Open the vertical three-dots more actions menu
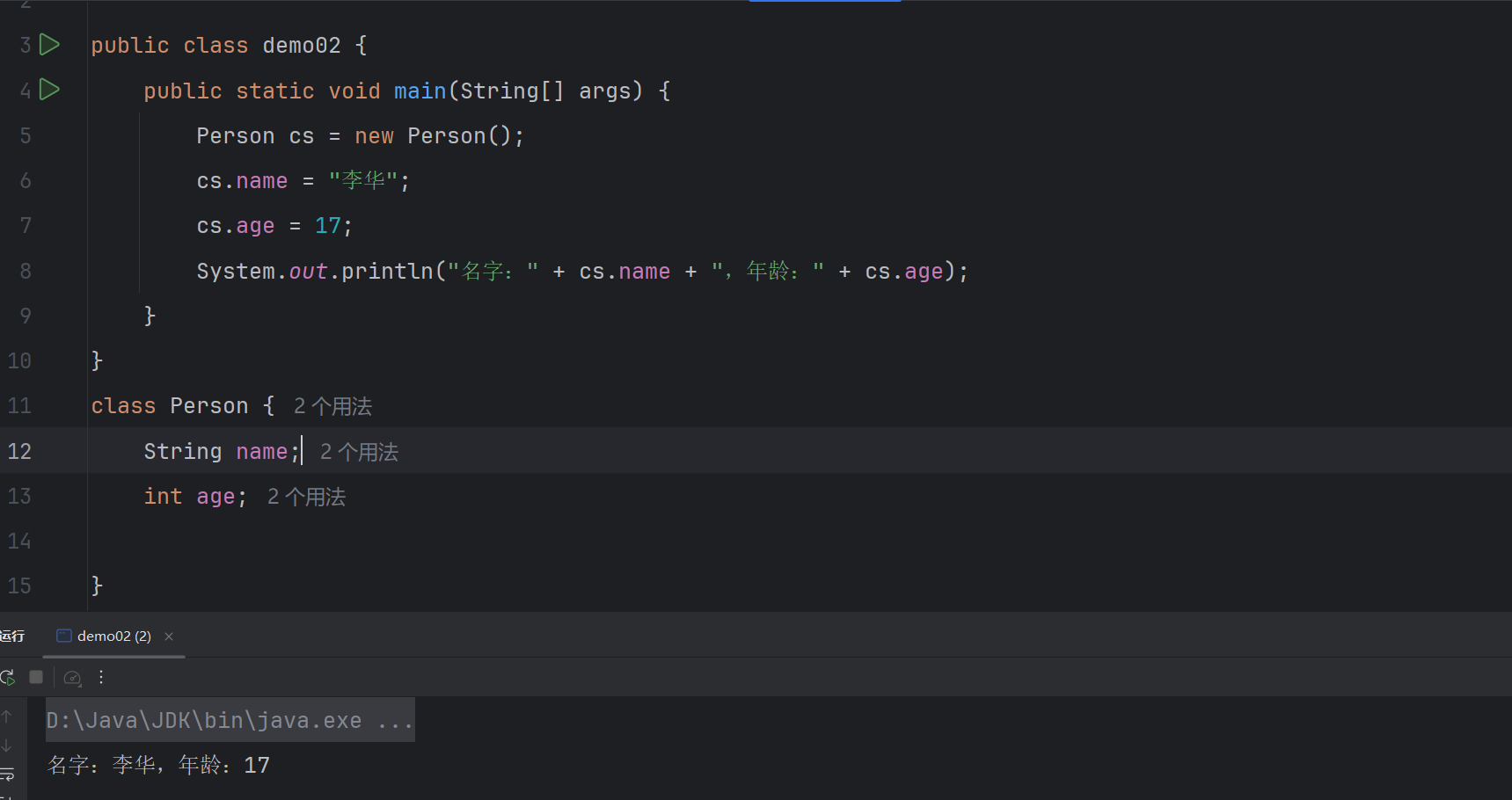The image size is (1512, 800). [101, 677]
